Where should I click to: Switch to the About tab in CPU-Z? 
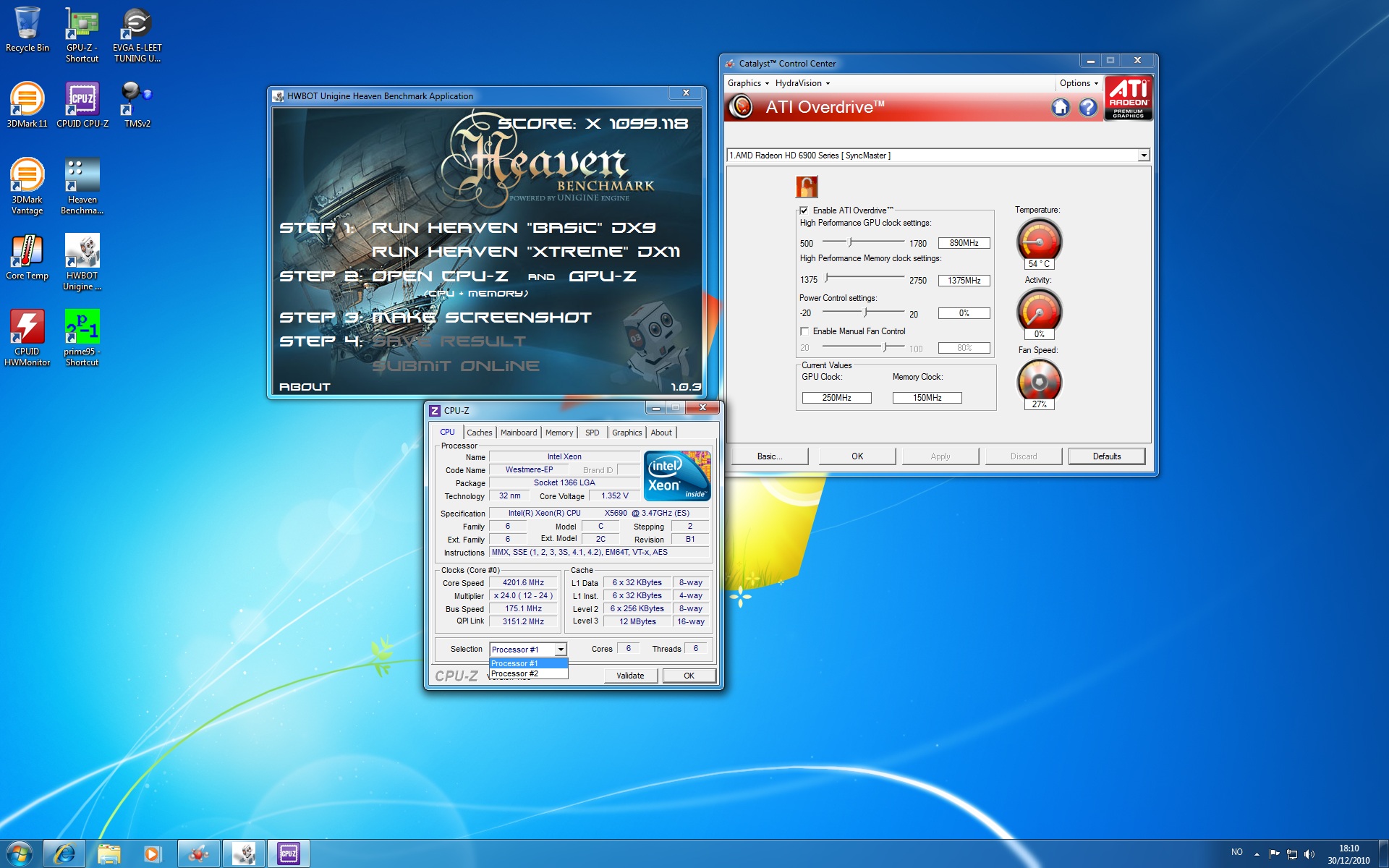[661, 433]
